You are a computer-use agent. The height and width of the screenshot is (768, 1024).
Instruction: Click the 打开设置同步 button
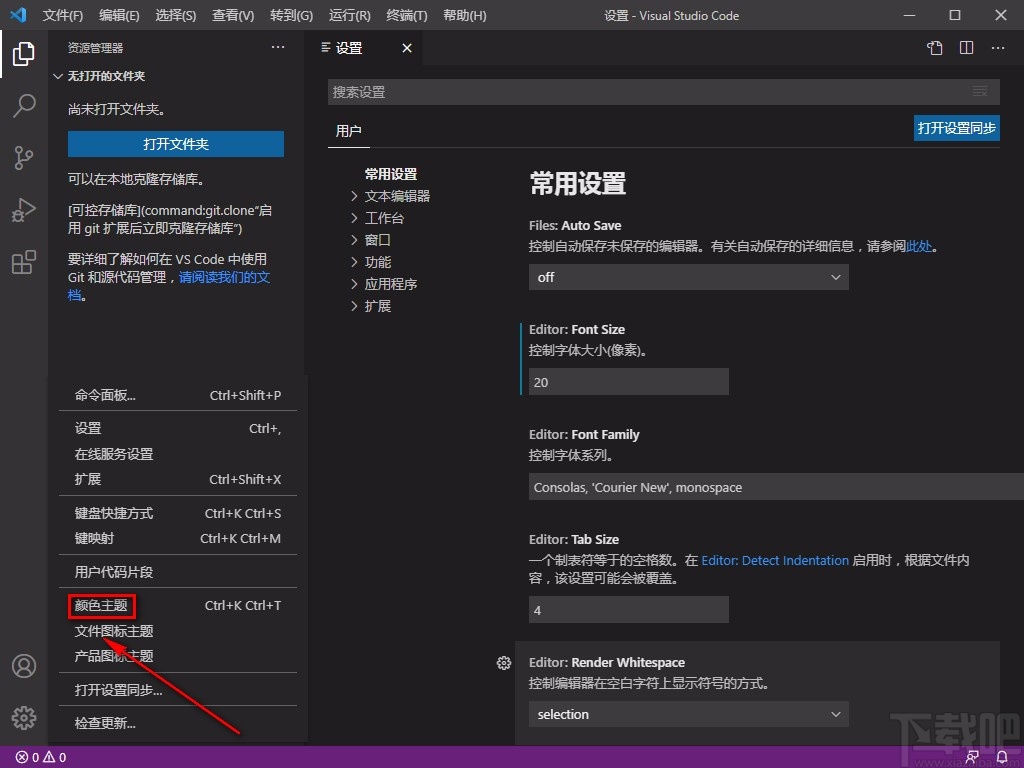pyautogui.click(x=957, y=128)
